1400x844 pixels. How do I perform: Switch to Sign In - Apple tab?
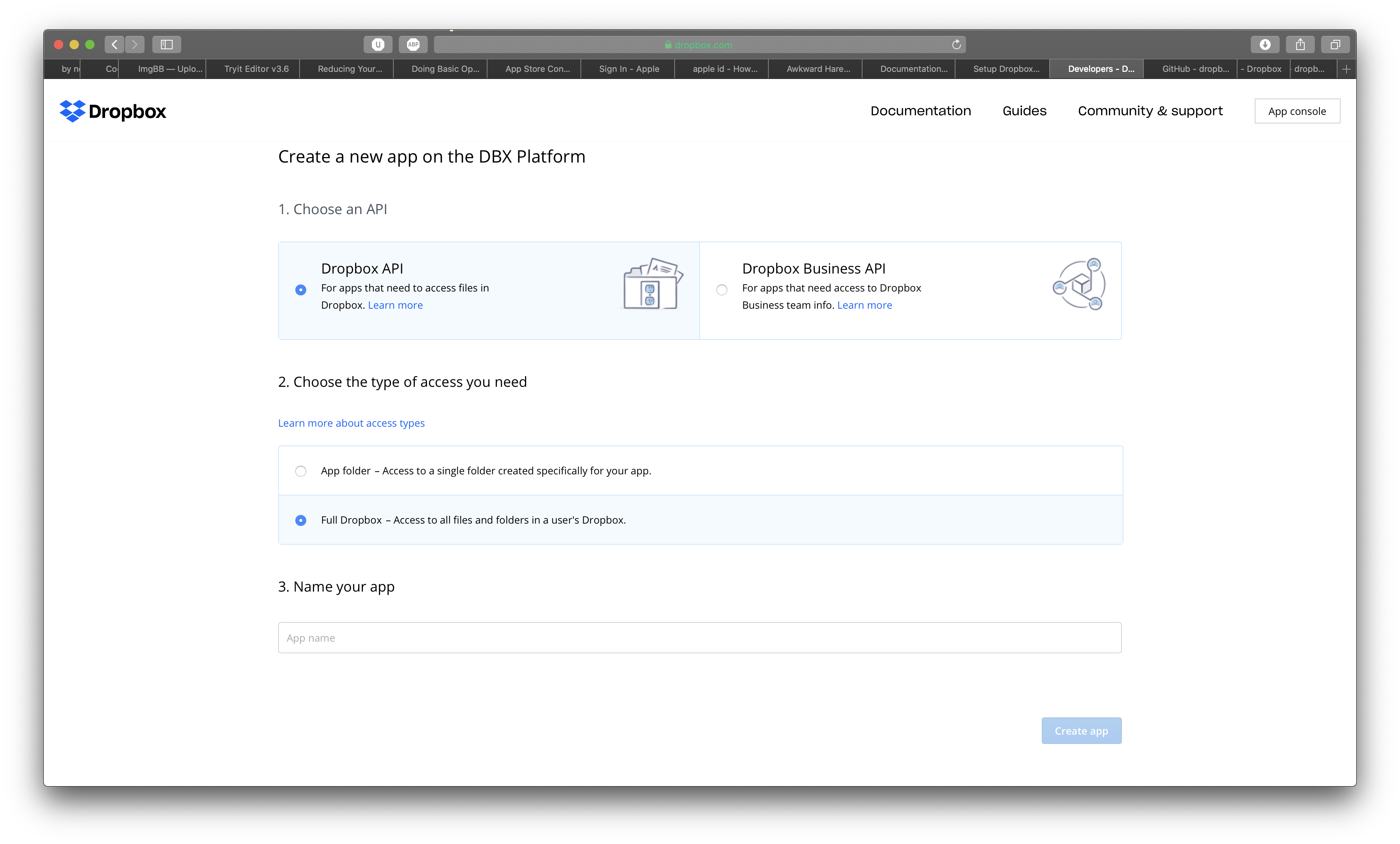click(x=629, y=69)
